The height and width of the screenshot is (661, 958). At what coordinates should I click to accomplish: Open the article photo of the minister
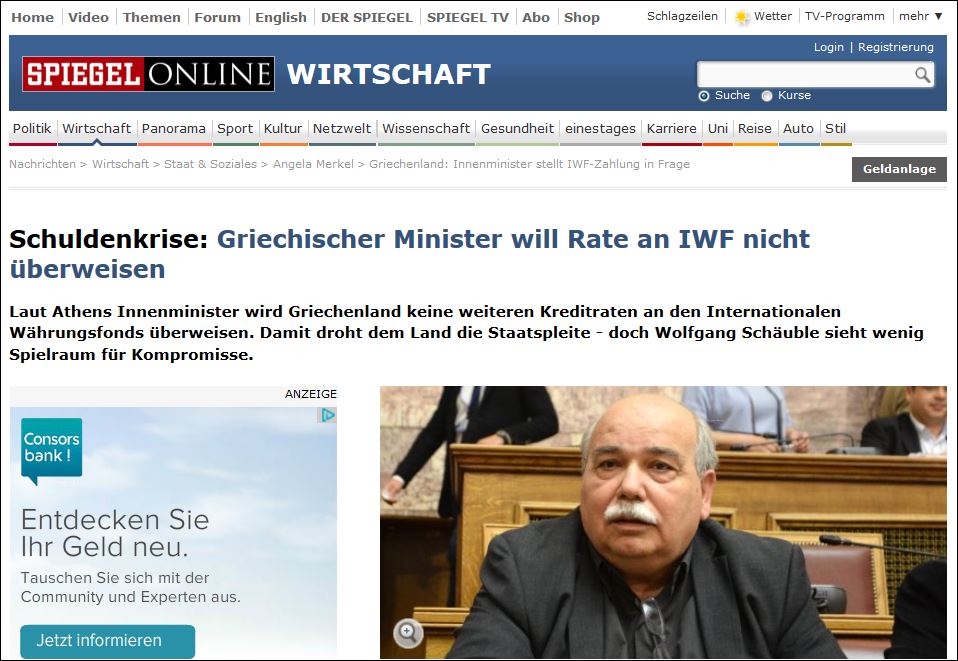[662, 520]
